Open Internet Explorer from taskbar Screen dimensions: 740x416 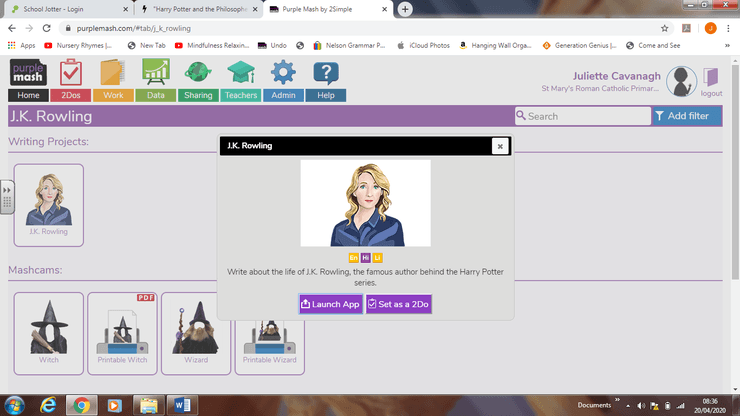point(48,405)
